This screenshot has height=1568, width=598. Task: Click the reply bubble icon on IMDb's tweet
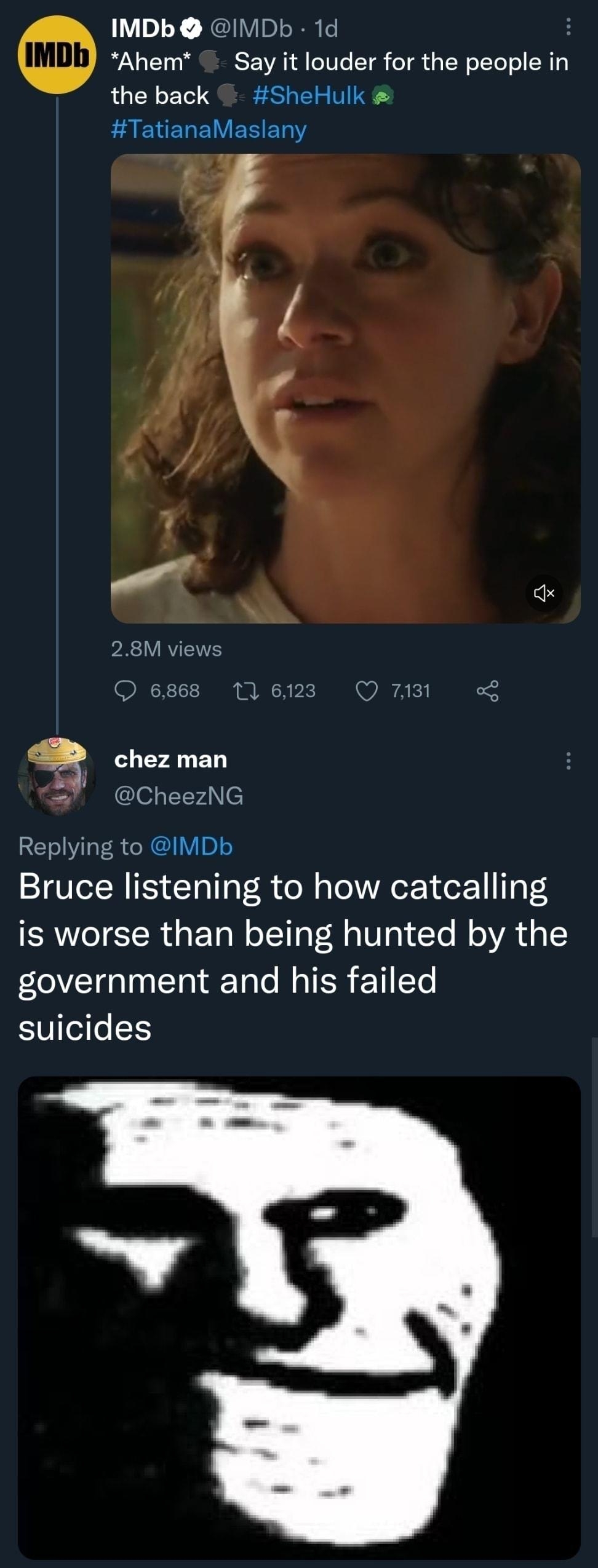pos(127,691)
